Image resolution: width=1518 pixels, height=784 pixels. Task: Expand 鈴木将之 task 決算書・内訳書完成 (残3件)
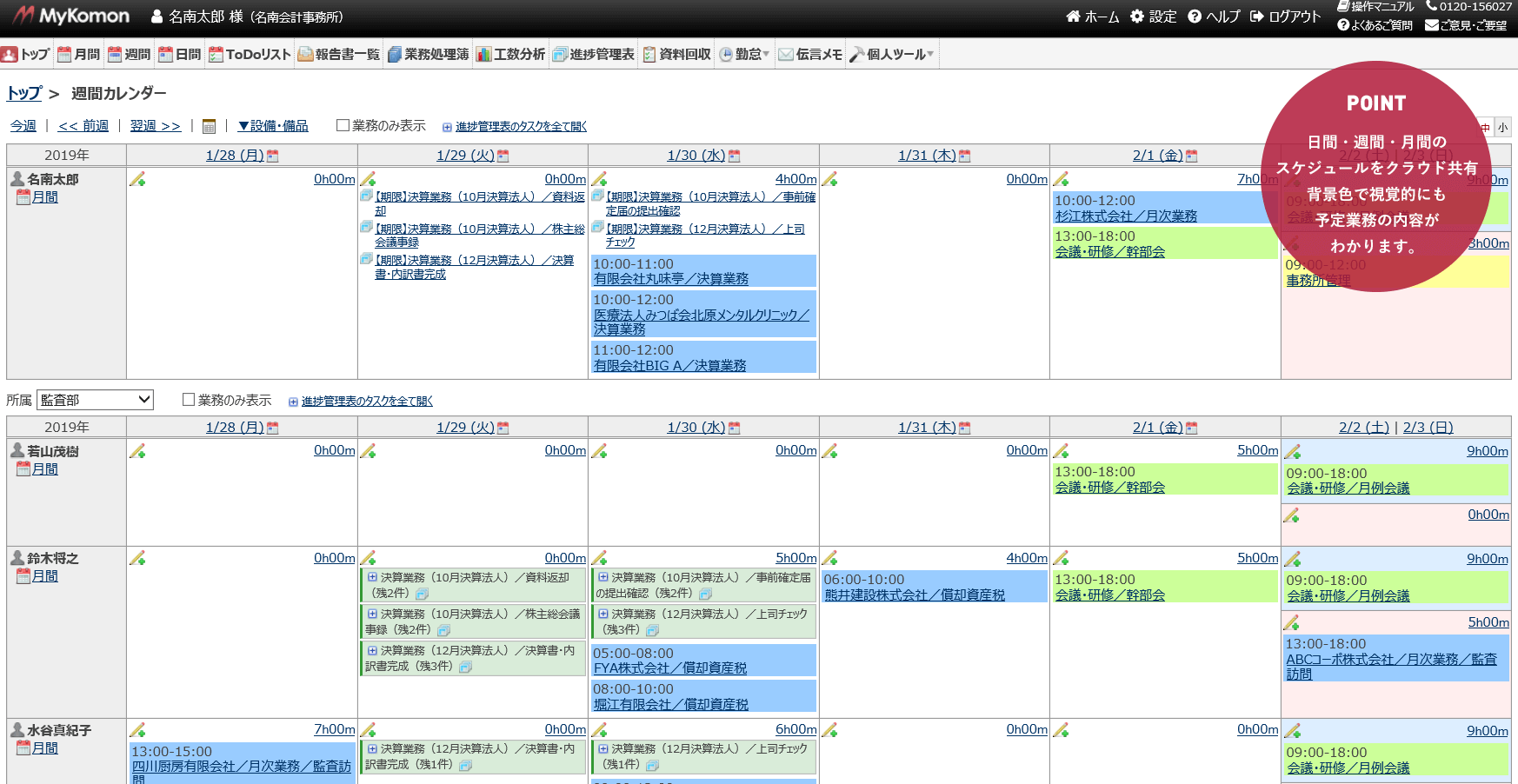(372, 650)
